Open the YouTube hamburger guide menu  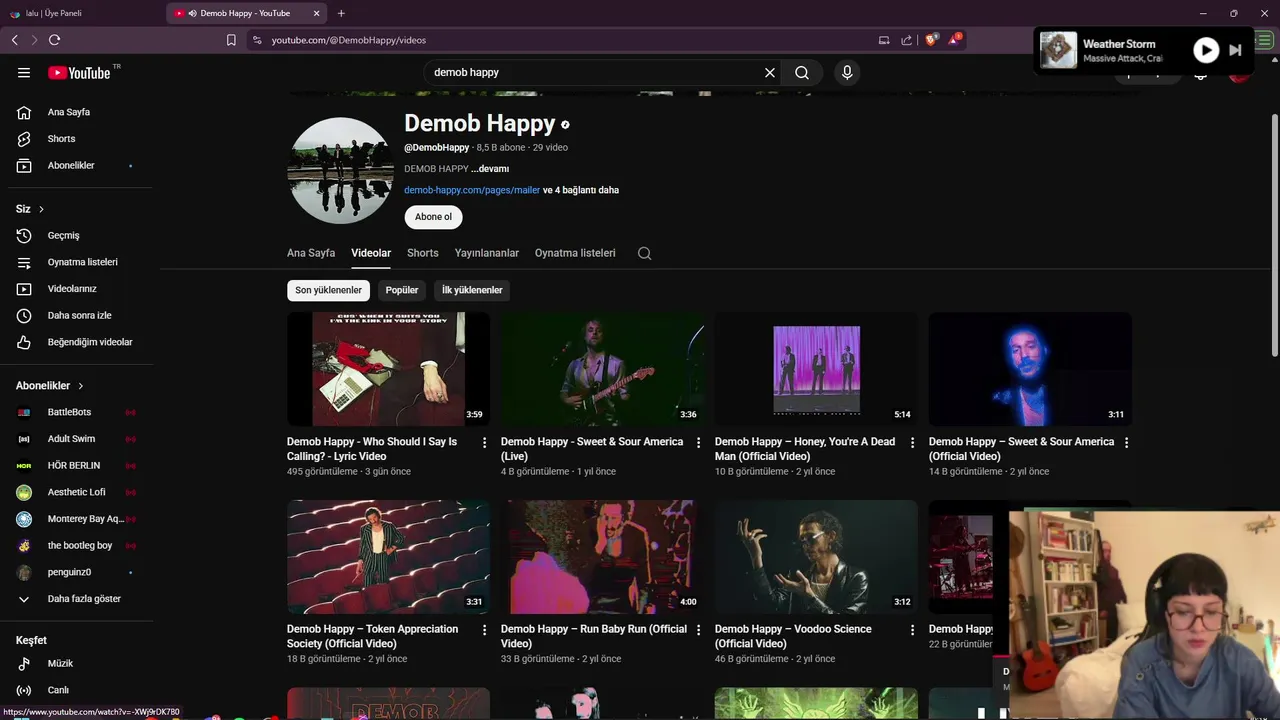24,72
